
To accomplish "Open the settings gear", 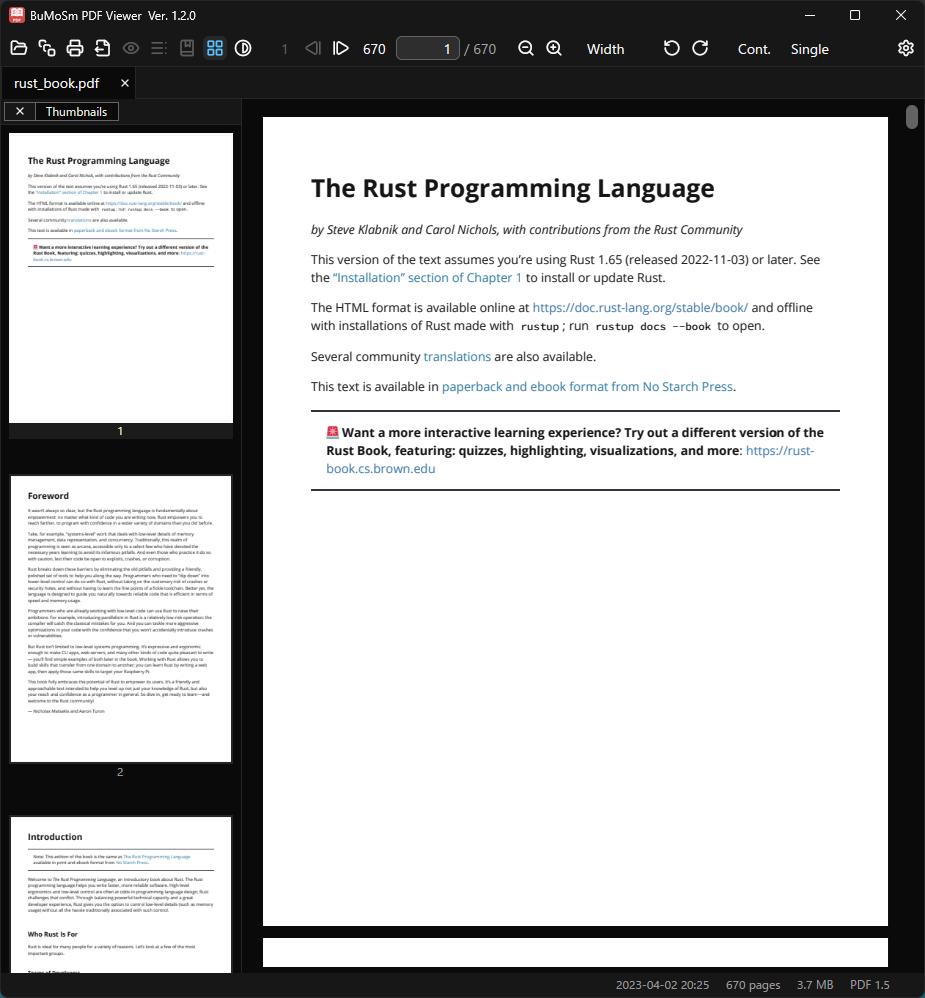I will 906,48.
